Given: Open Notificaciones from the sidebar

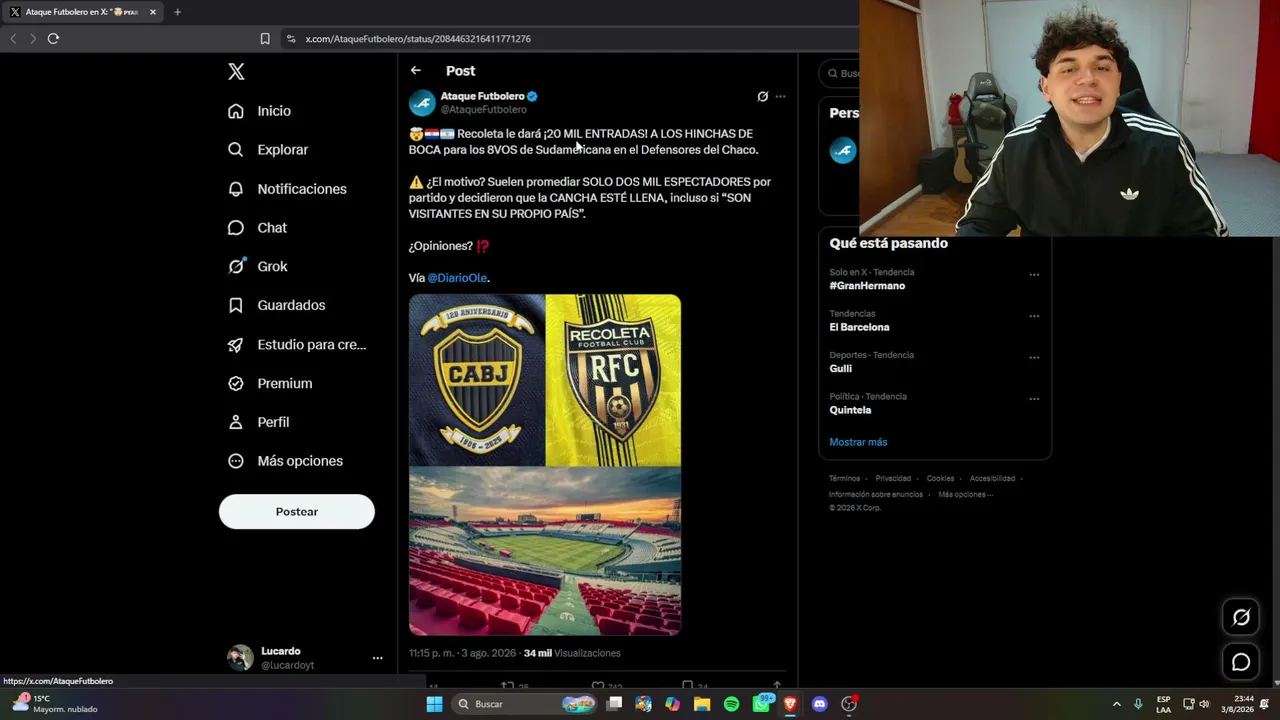Looking at the screenshot, I should (x=287, y=189).
